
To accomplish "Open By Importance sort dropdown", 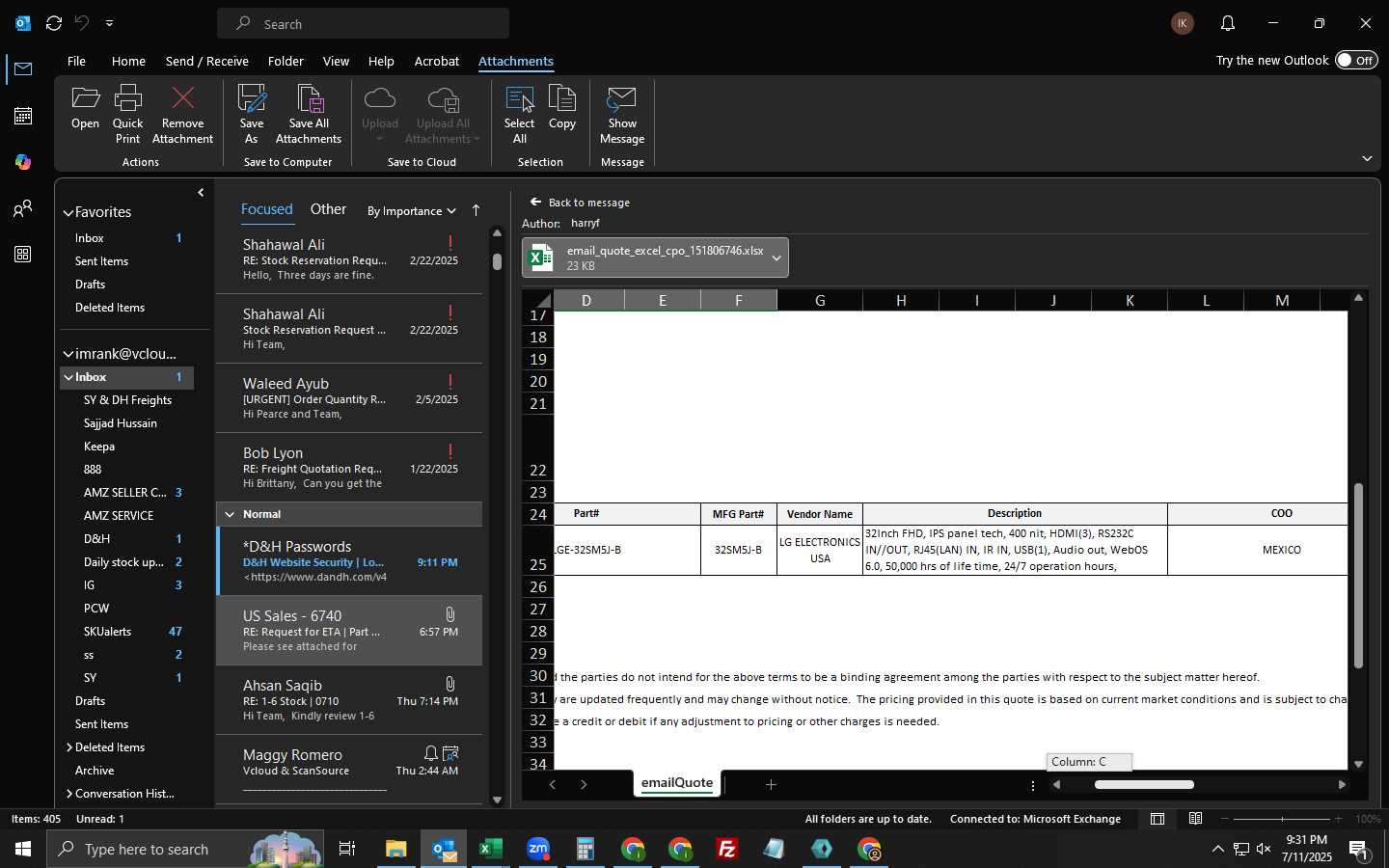I will click(412, 211).
